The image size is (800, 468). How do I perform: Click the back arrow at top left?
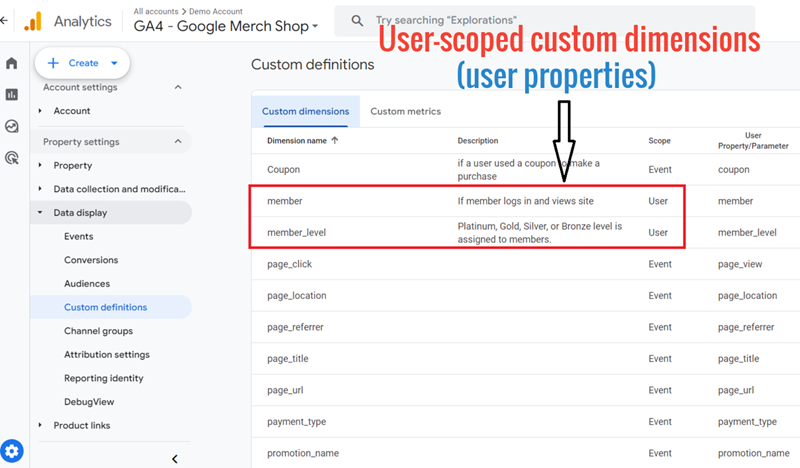point(5,20)
